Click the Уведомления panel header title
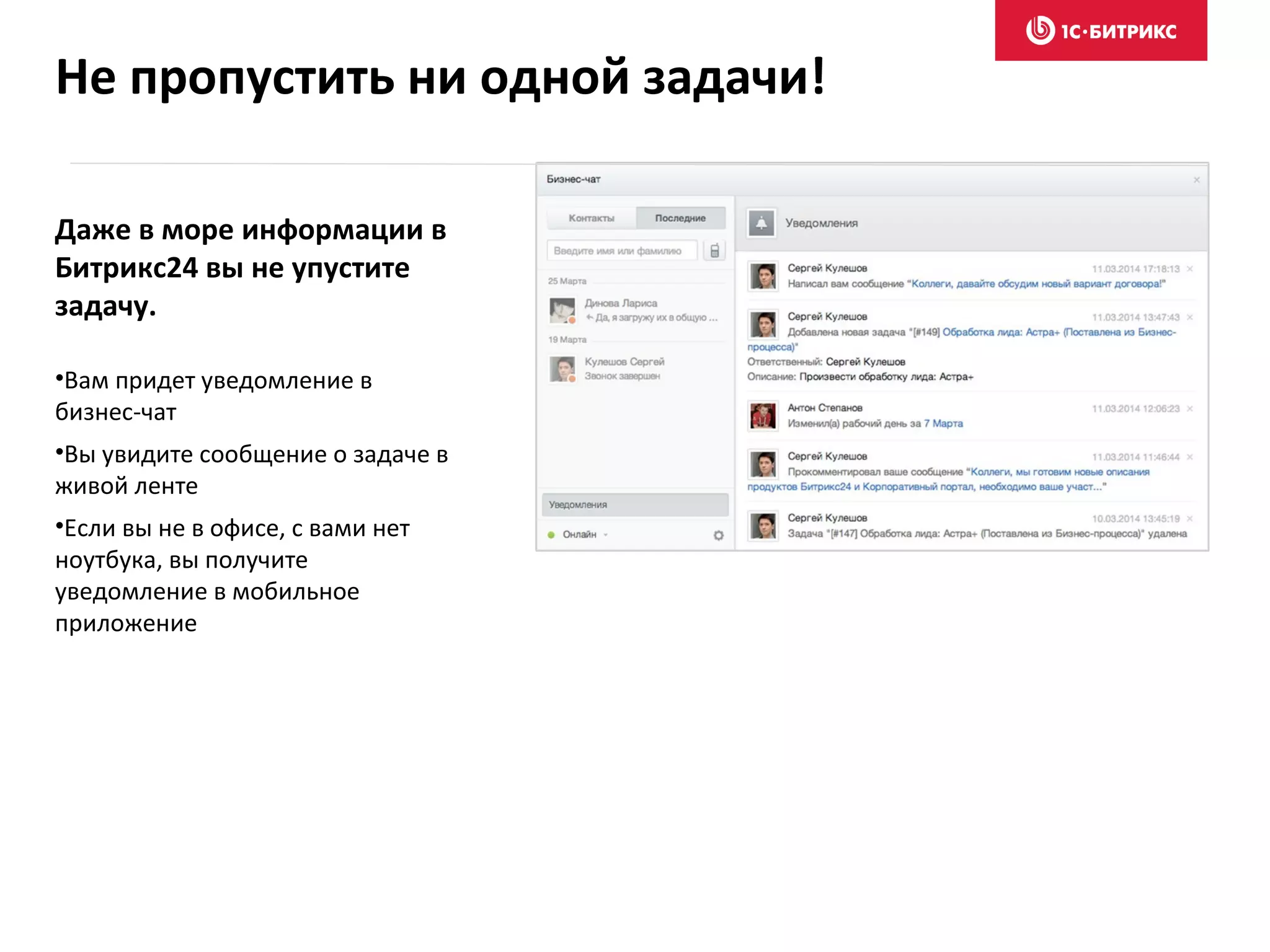The width and height of the screenshot is (1270, 952). coord(822,223)
